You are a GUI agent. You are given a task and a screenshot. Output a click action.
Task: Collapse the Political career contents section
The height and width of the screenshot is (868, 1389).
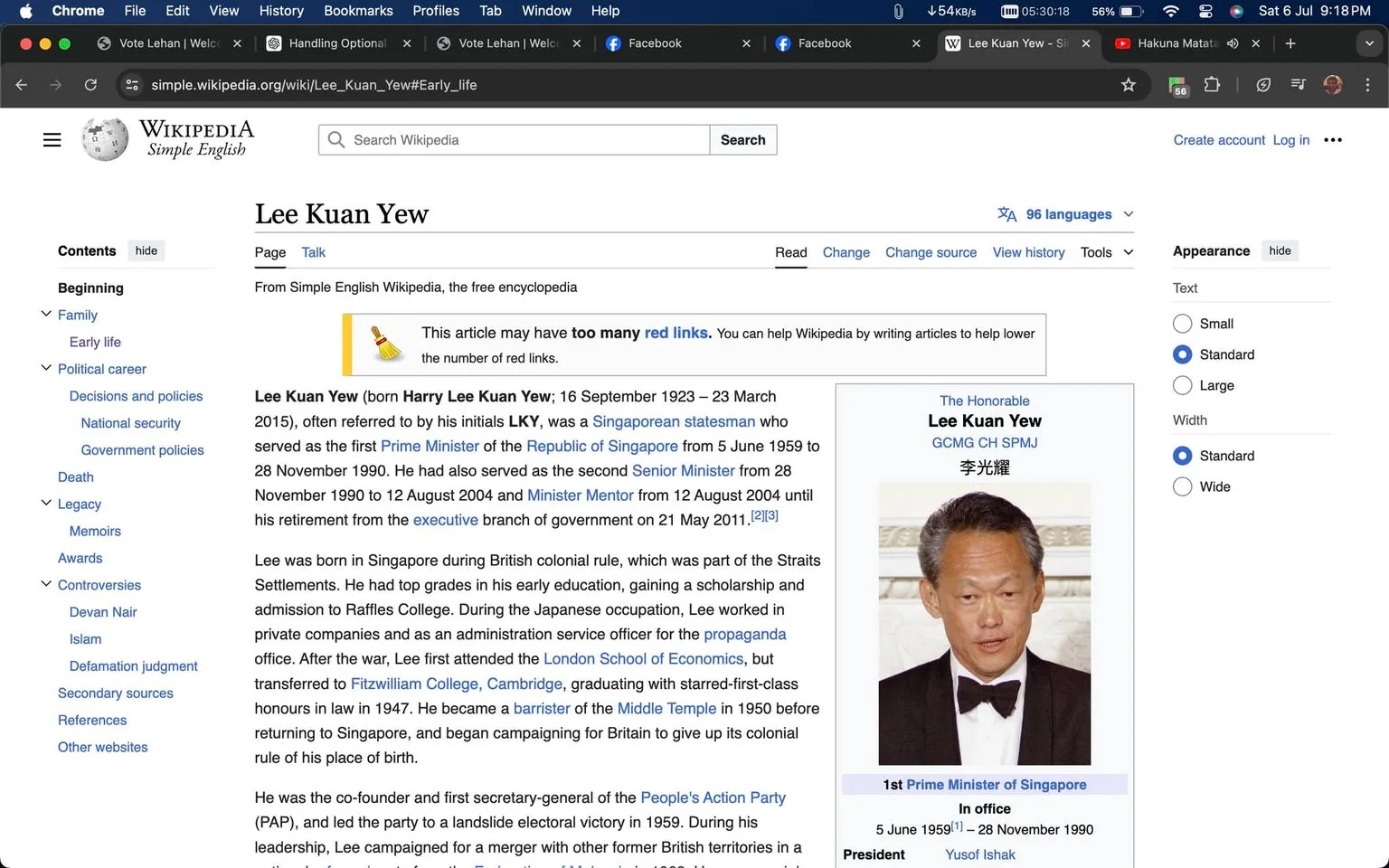click(46, 368)
